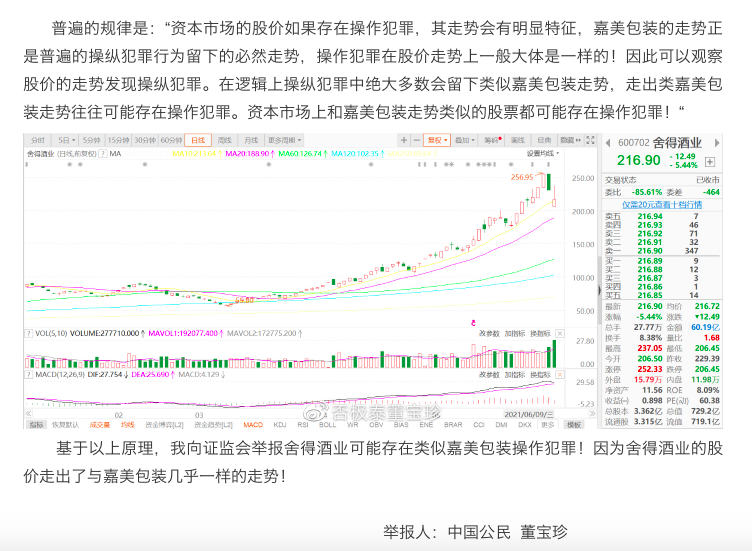Enable RSI indicator

[x=303, y=425]
